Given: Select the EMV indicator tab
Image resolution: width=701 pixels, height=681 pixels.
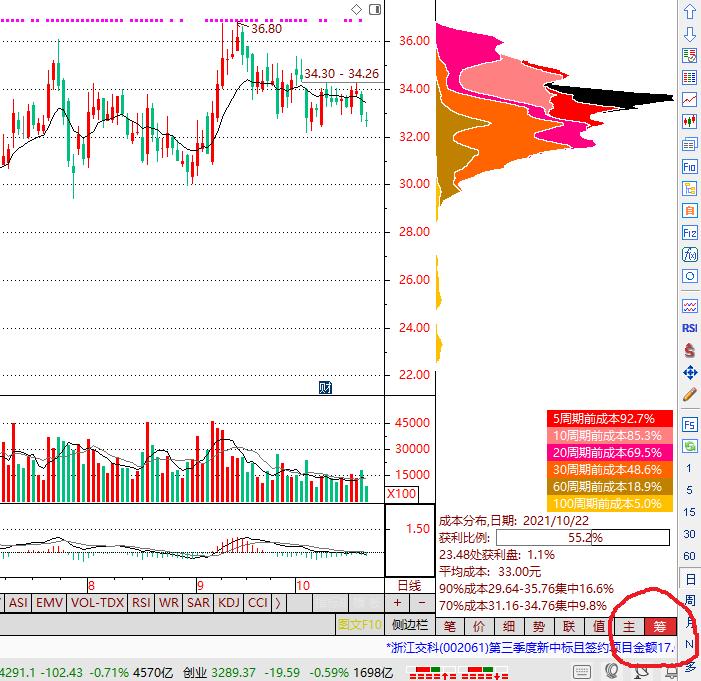Looking at the screenshot, I should pyautogui.click(x=49, y=603).
